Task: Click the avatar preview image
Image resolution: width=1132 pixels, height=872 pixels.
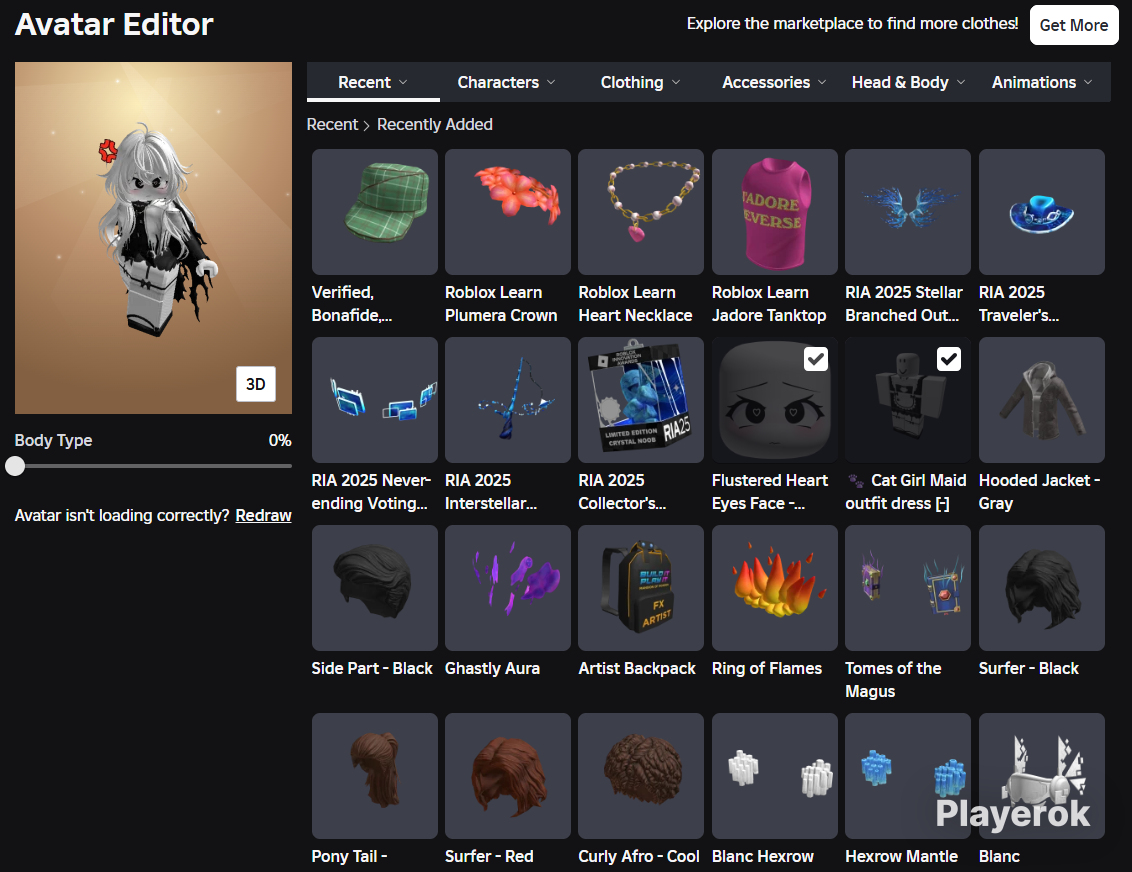Action: [x=153, y=238]
